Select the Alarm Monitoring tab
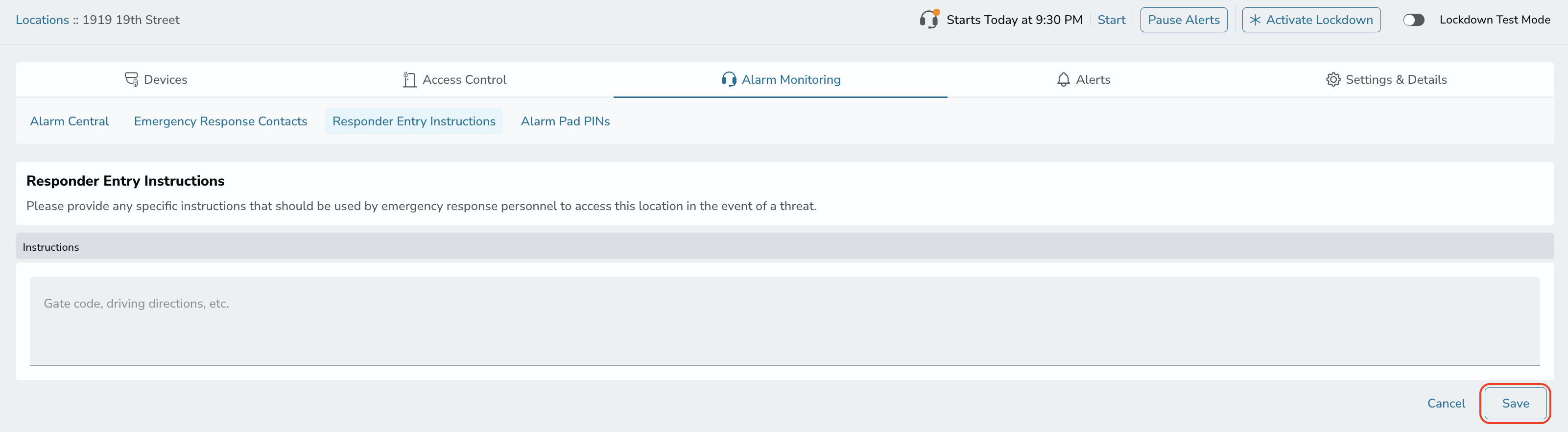This screenshot has height=432, width=1568. 781,80
